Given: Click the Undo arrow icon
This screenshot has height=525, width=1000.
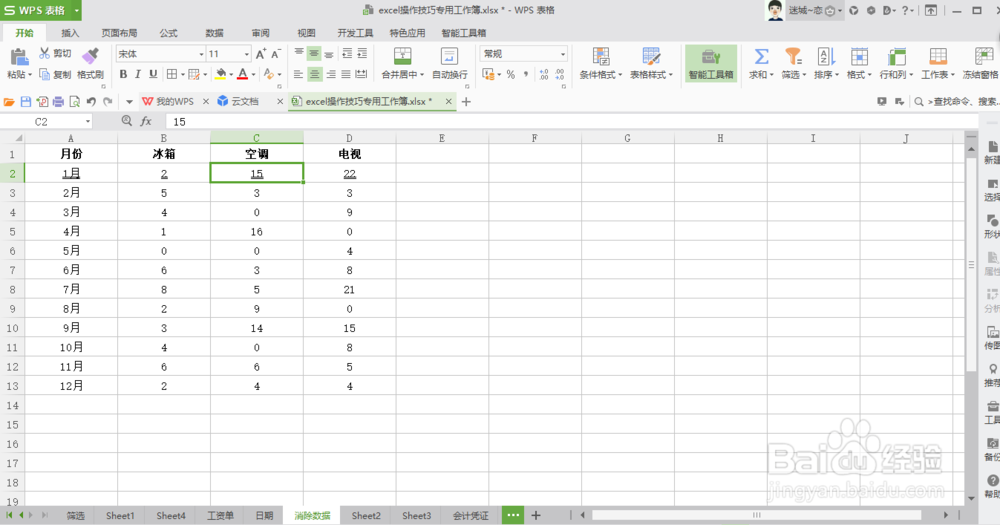Looking at the screenshot, I should point(91,101).
